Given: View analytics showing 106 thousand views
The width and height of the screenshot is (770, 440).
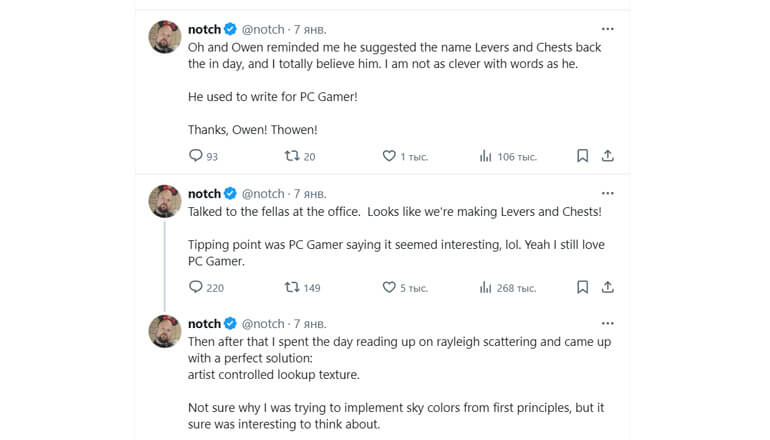Looking at the screenshot, I should point(486,156).
